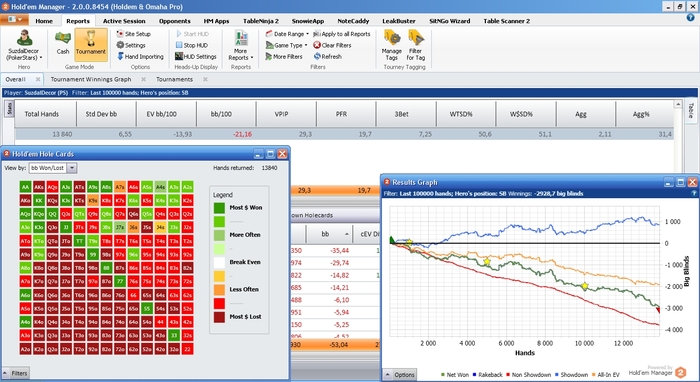Open HM Apps ribbon tab
The image size is (700, 382).
click(216, 21)
